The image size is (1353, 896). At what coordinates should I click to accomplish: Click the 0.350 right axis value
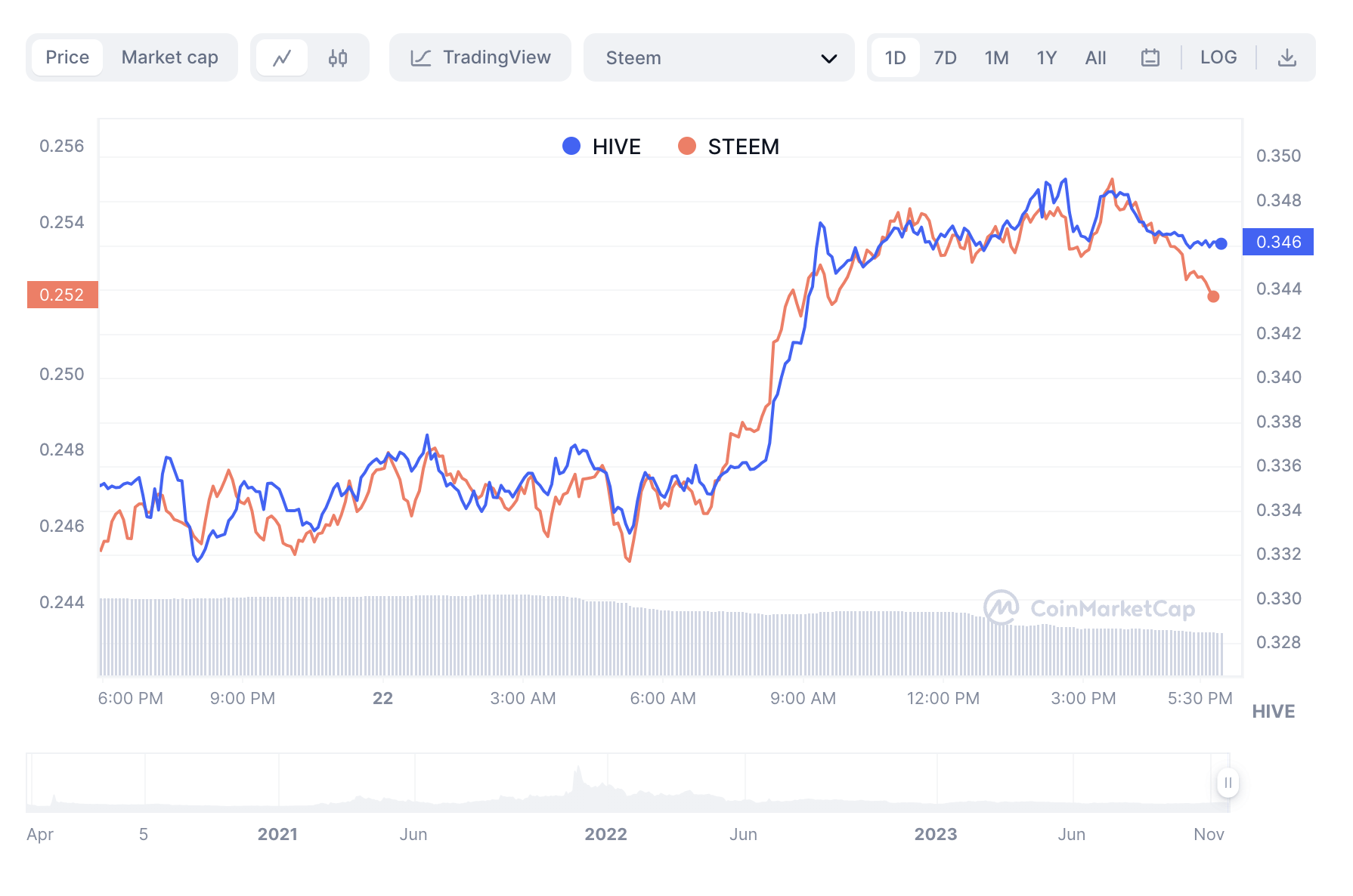[1278, 156]
